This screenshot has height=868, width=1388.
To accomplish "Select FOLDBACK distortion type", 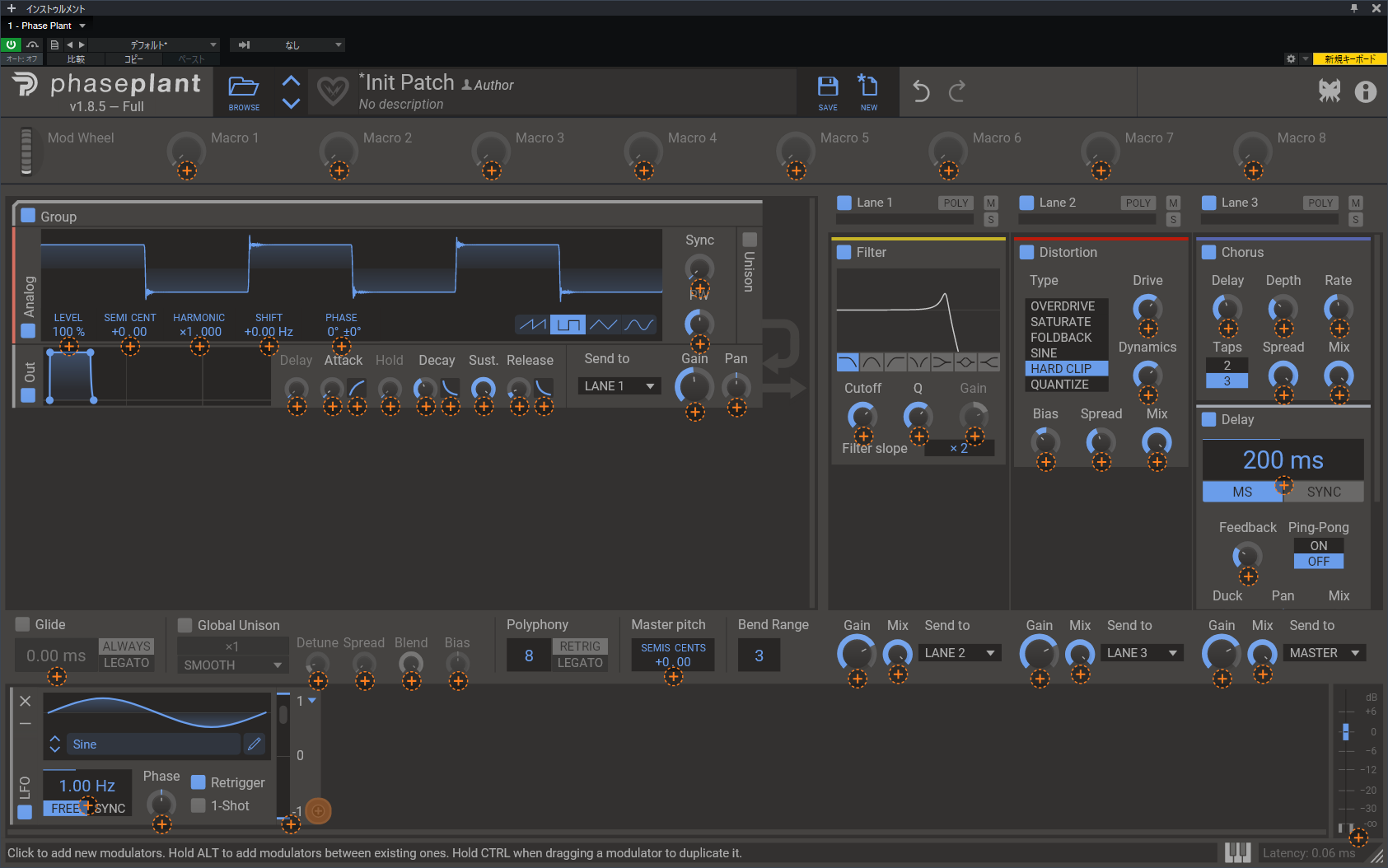I will tap(1067, 338).
